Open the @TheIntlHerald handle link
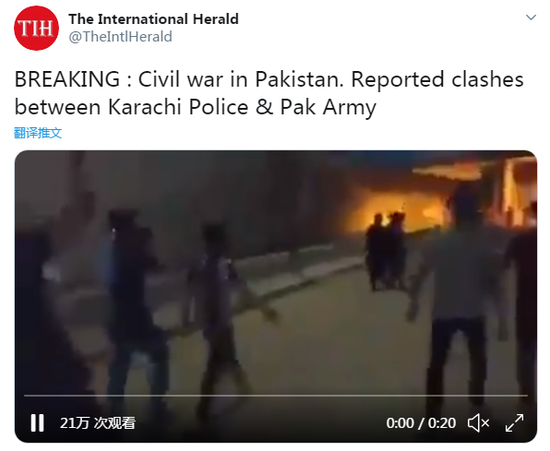This screenshot has width=550, height=451. (x=120, y=37)
